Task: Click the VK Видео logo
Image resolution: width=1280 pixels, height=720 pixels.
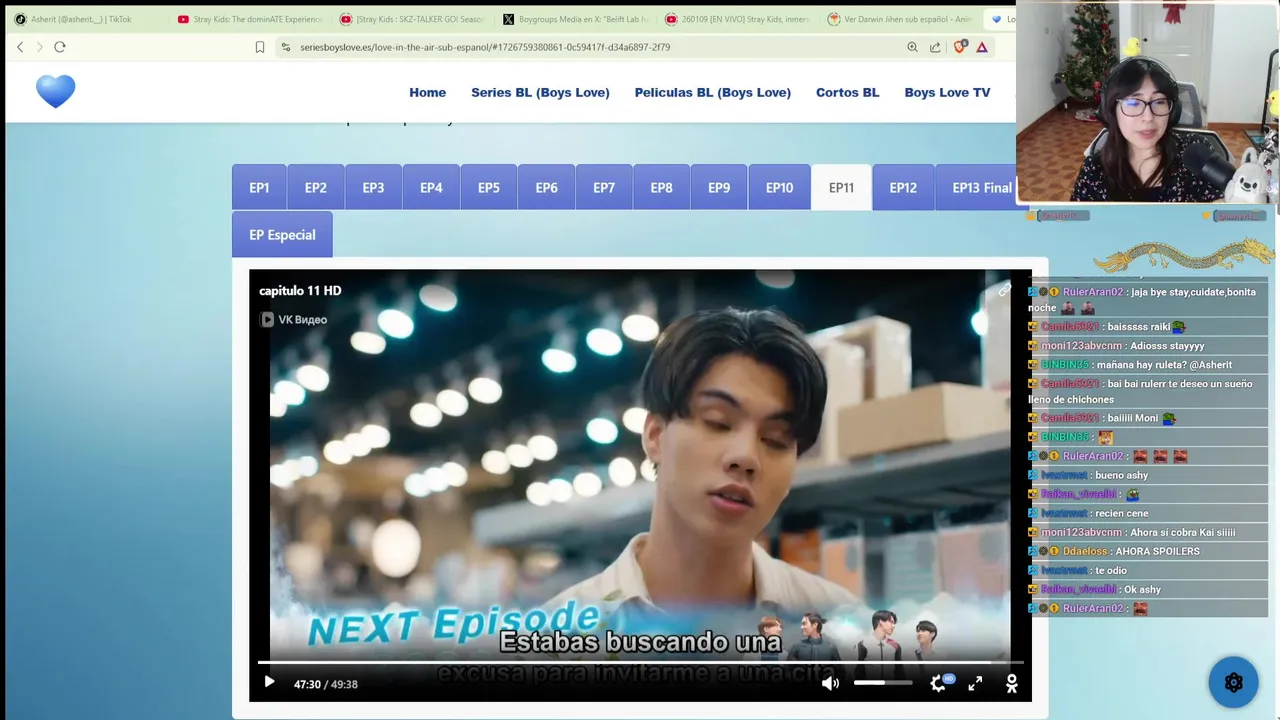Action: click(x=294, y=319)
